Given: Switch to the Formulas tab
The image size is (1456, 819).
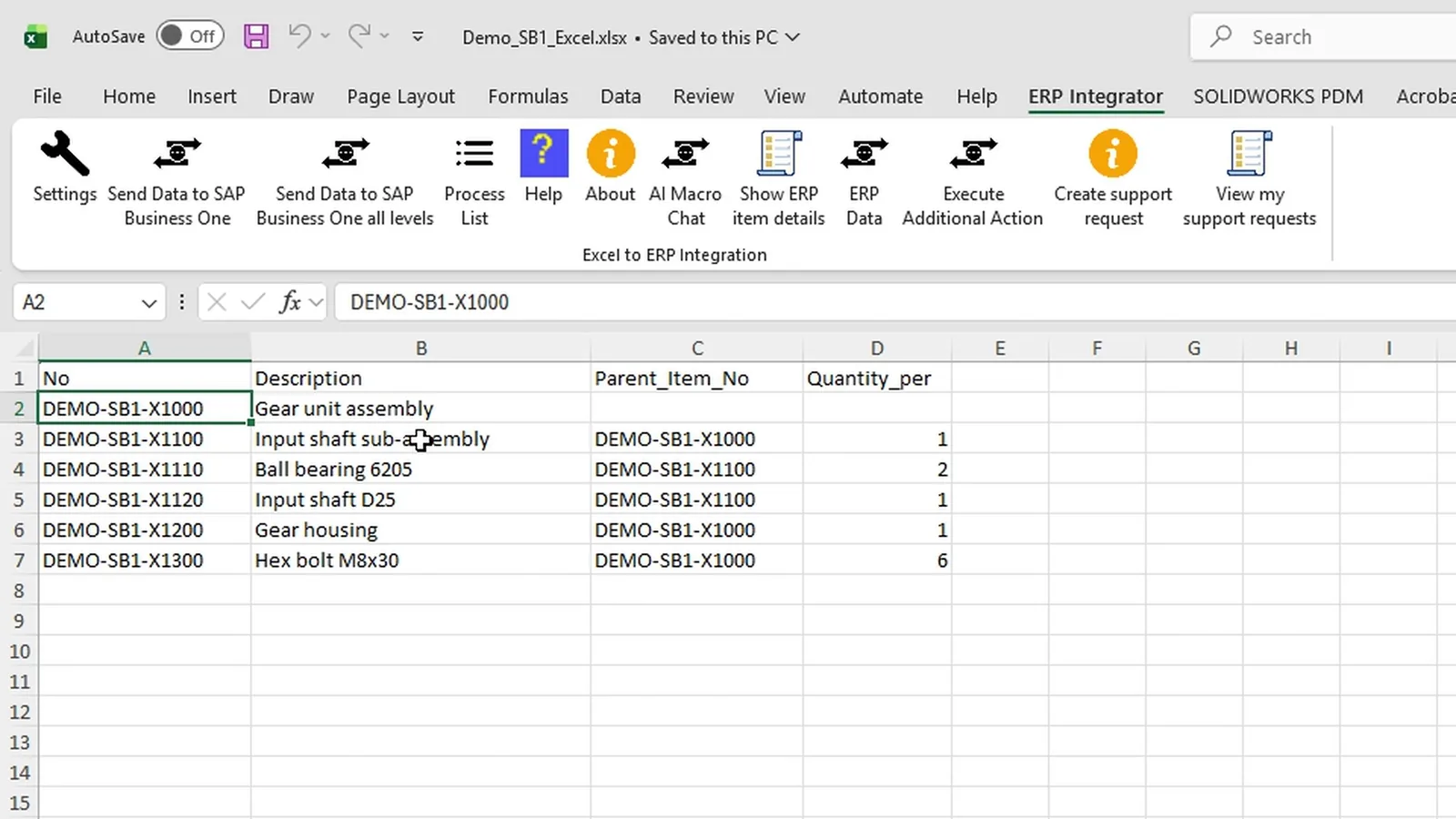Looking at the screenshot, I should pyautogui.click(x=528, y=96).
